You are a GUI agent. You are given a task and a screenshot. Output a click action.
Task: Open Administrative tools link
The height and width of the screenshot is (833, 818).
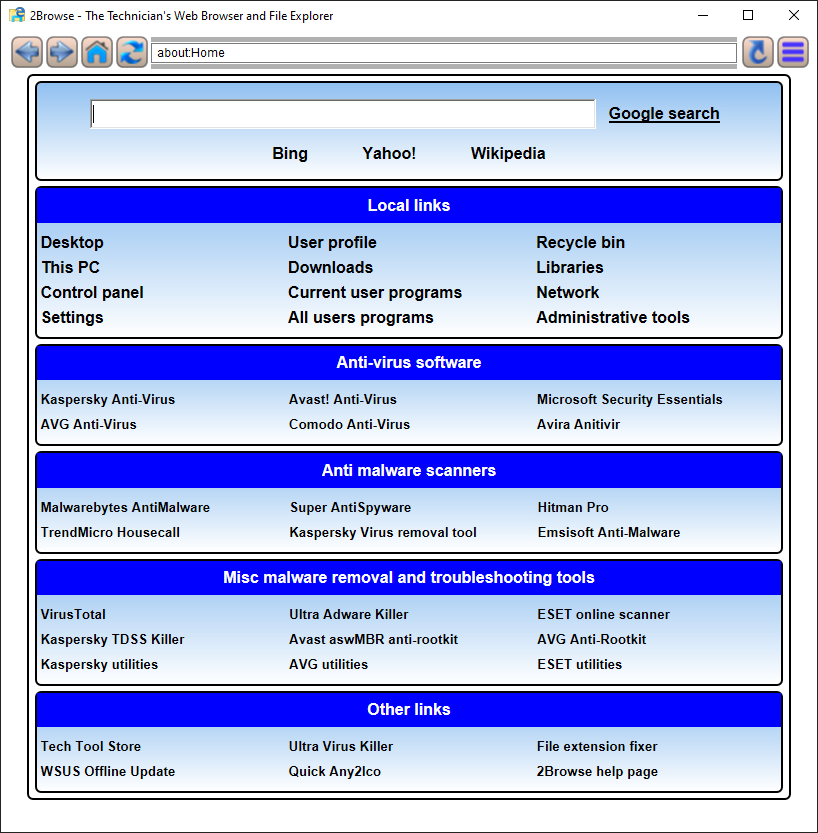click(612, 318)
